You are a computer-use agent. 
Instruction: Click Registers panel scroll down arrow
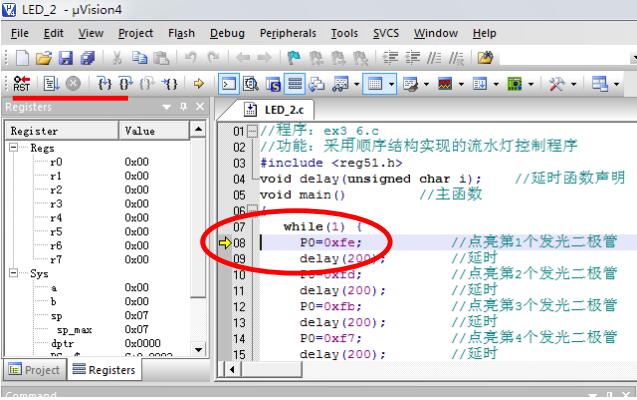click(198, 349)
